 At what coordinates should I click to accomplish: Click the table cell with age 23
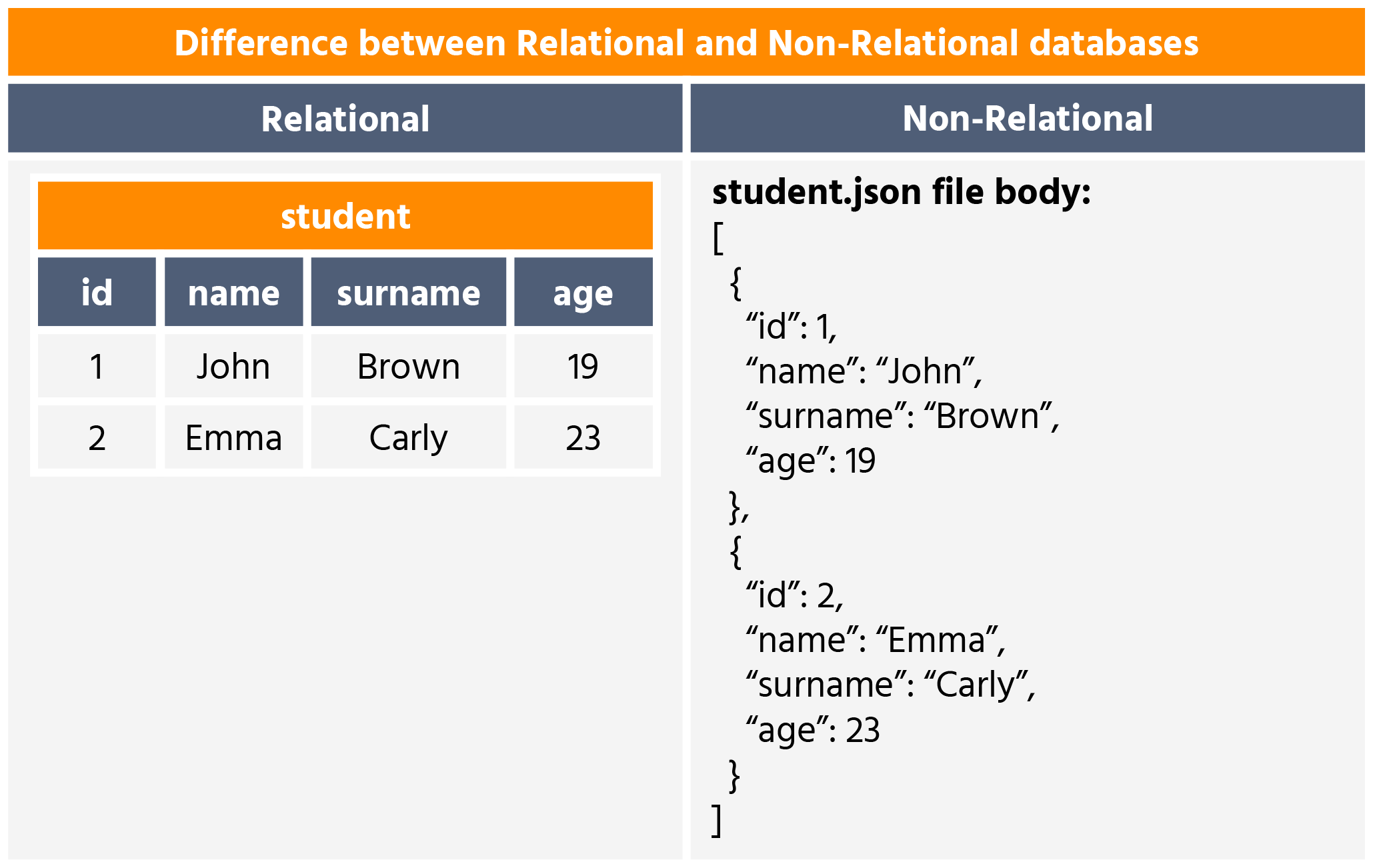(x=583, y=437)
